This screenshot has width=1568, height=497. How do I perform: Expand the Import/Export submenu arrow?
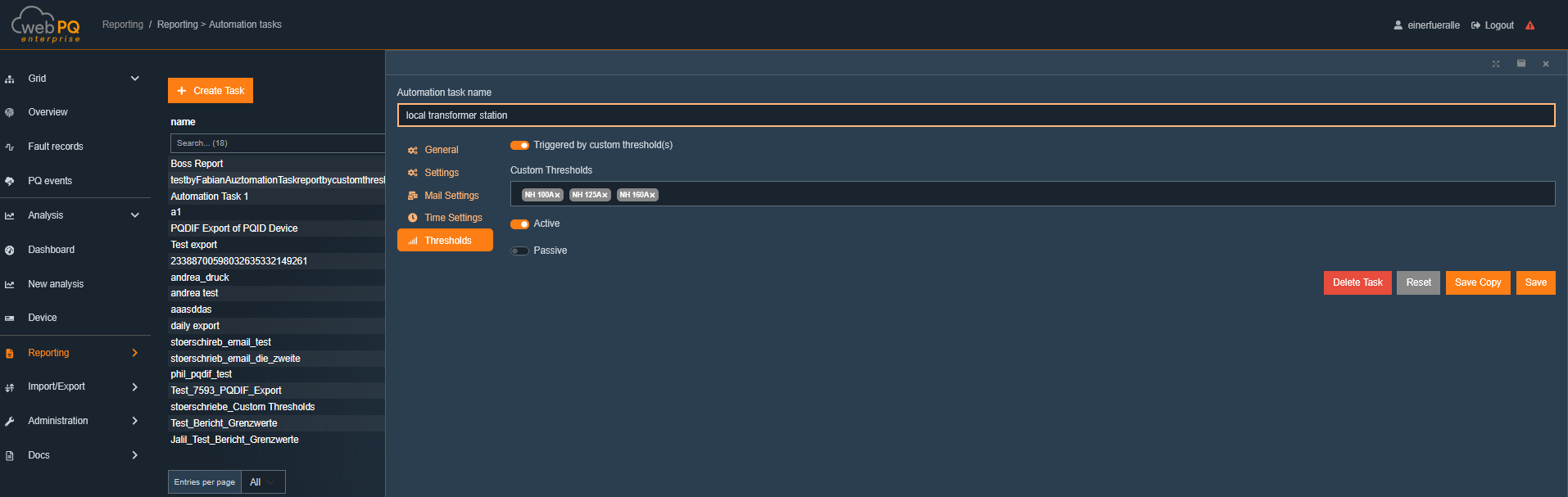[135, 386]
